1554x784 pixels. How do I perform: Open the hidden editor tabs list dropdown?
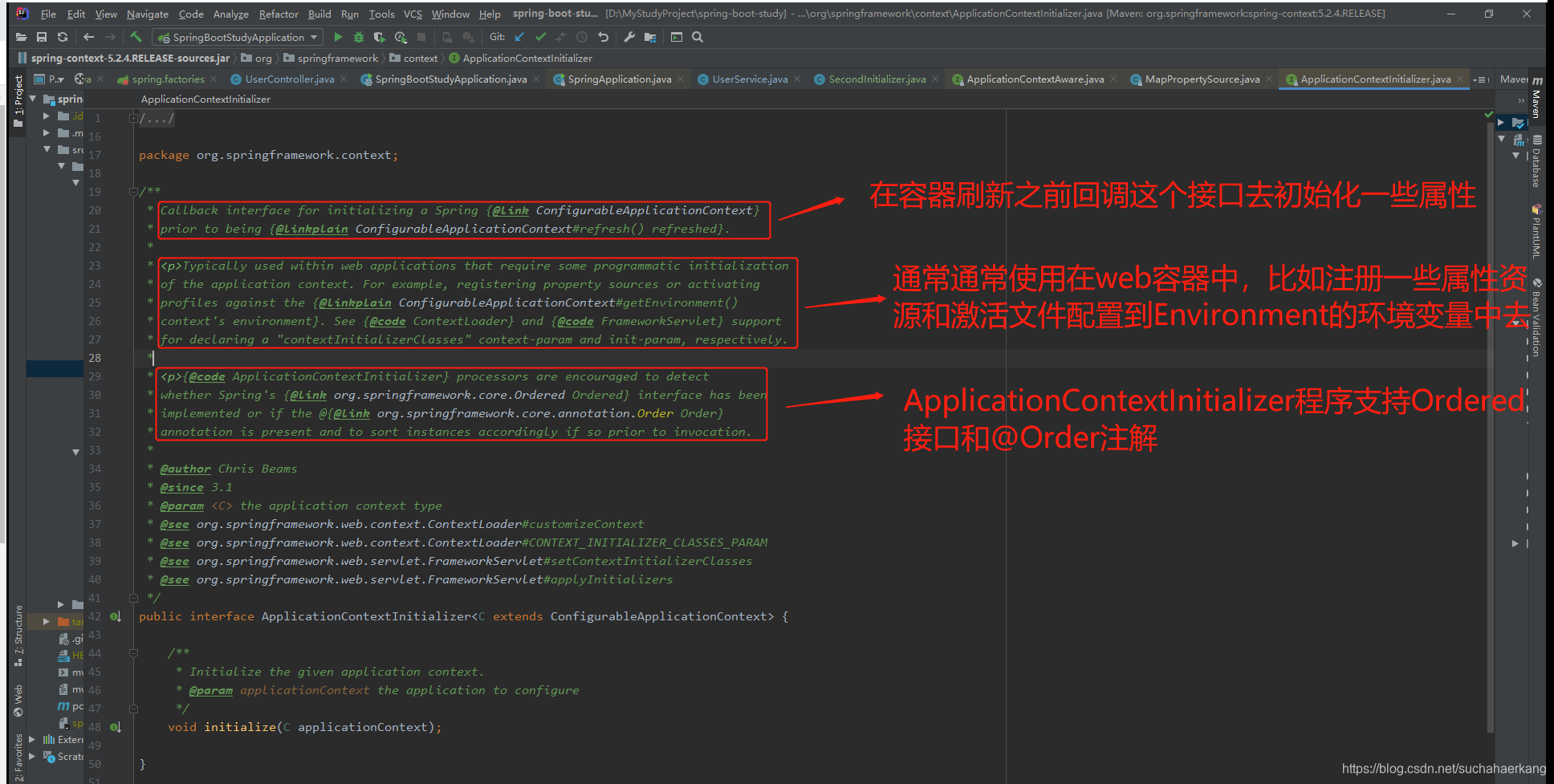coord(1482,79)
